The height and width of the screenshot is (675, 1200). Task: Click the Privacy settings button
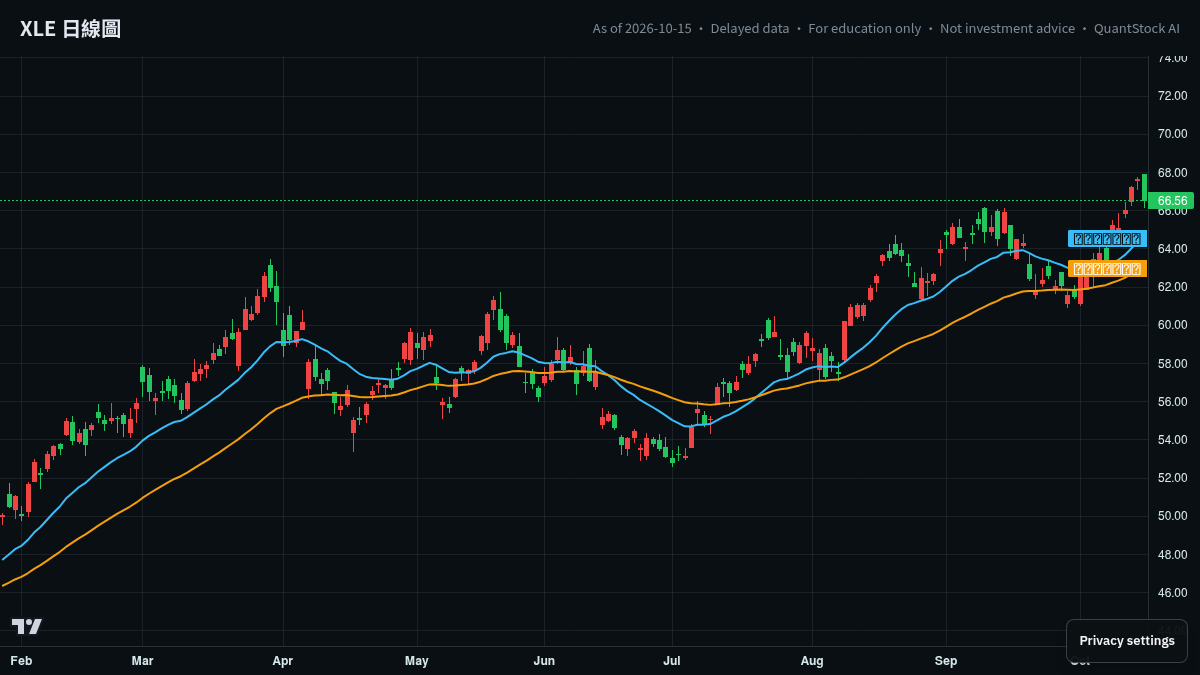click(1127, 641)
